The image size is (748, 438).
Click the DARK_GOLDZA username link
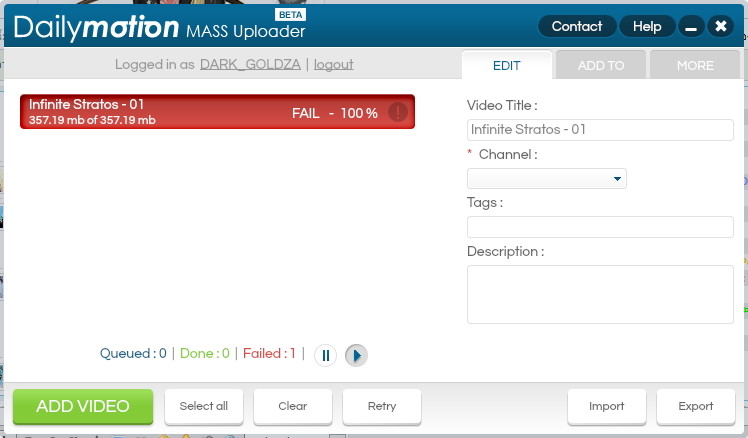[250, 64]
